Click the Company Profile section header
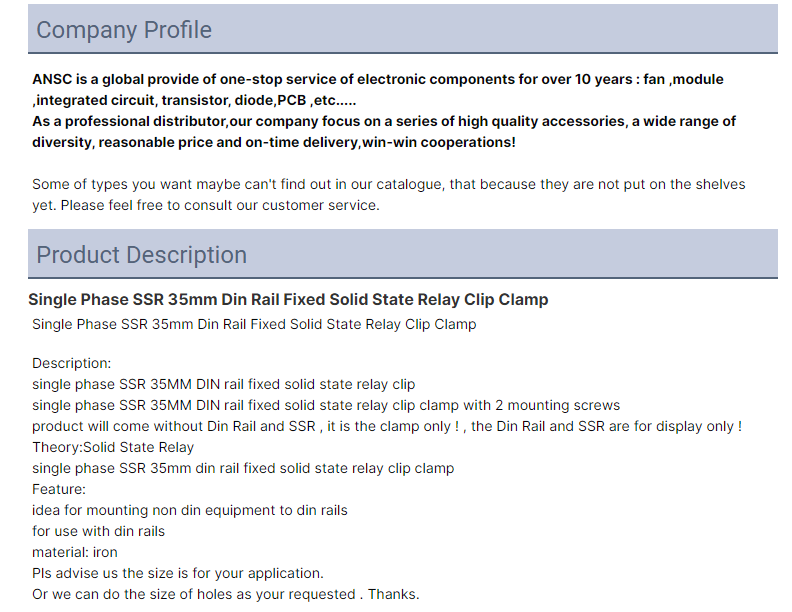The height and width of the screenshot is (612, 792). (403, 29)
